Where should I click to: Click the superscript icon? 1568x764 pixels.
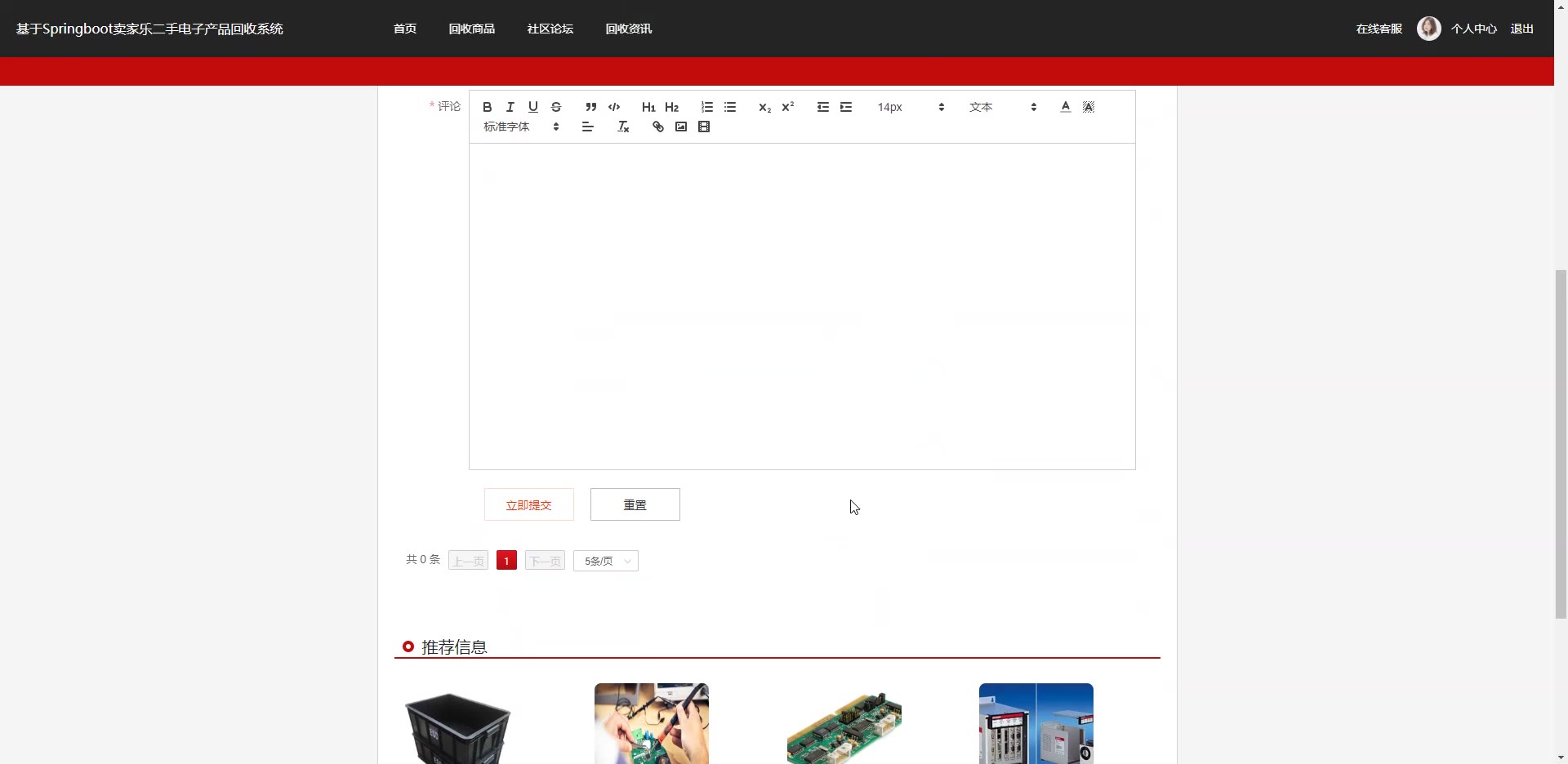pos(788,107)
